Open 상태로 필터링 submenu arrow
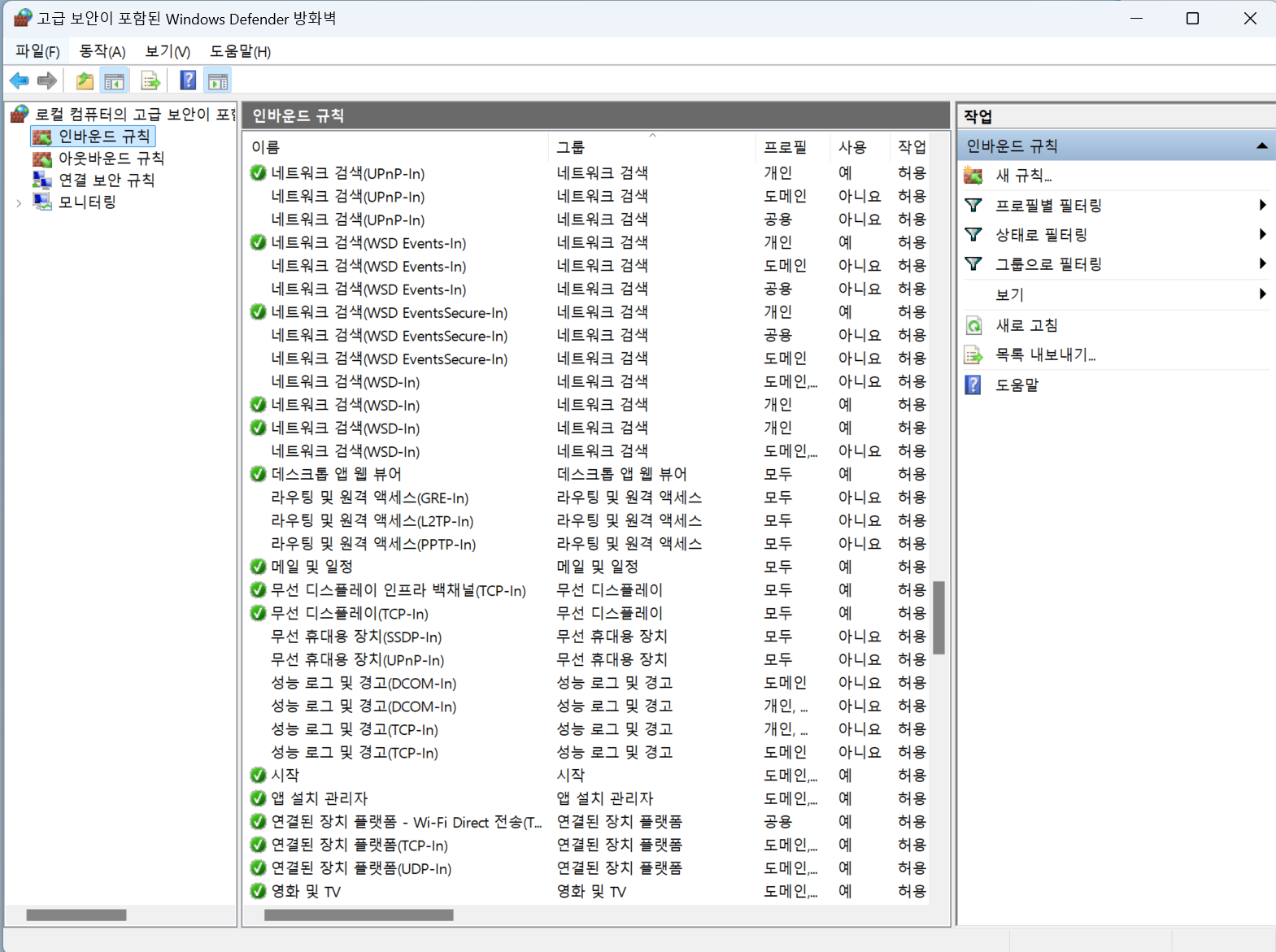1276x952 pixels. [1262, 234]
